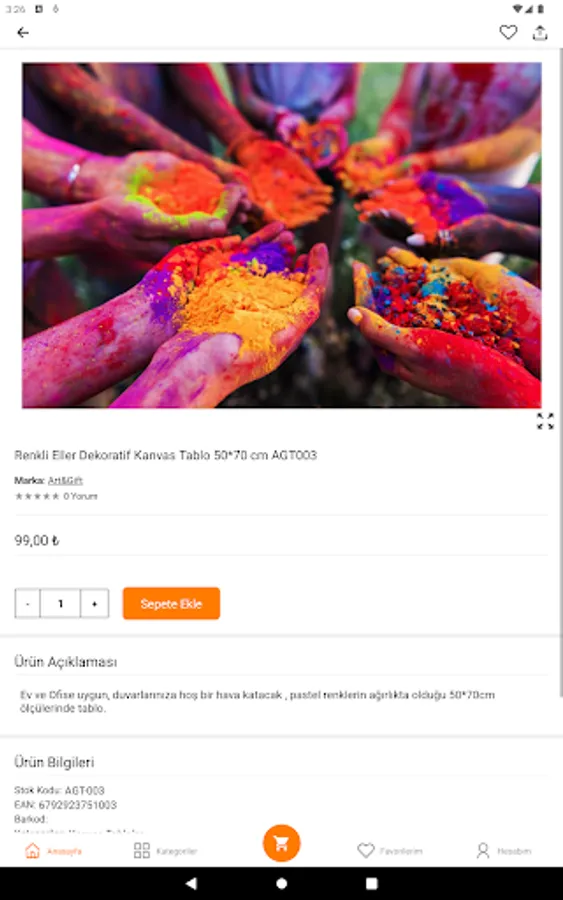Tap the star rating row
The width and height of the screenshot is (563, 900).
click(x=37, y=496)
